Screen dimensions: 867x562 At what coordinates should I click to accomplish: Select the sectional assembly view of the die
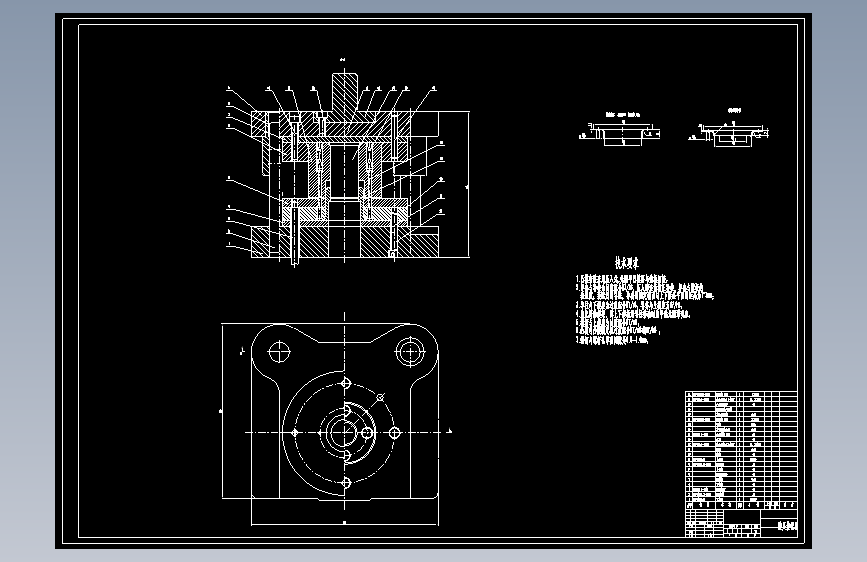[x=348, y=163]
